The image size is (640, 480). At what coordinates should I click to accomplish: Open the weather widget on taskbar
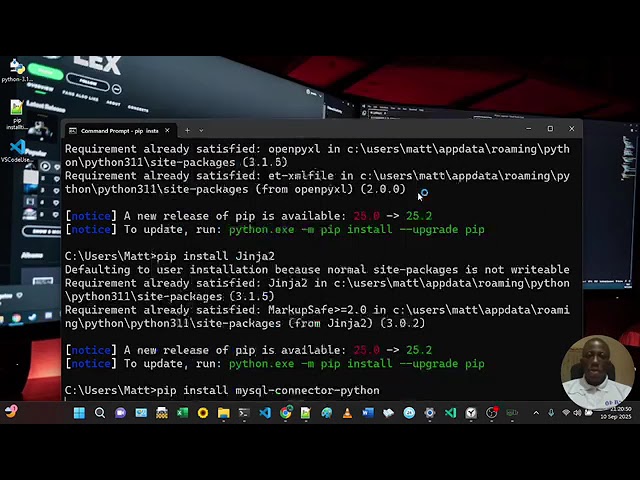[11, 411]
